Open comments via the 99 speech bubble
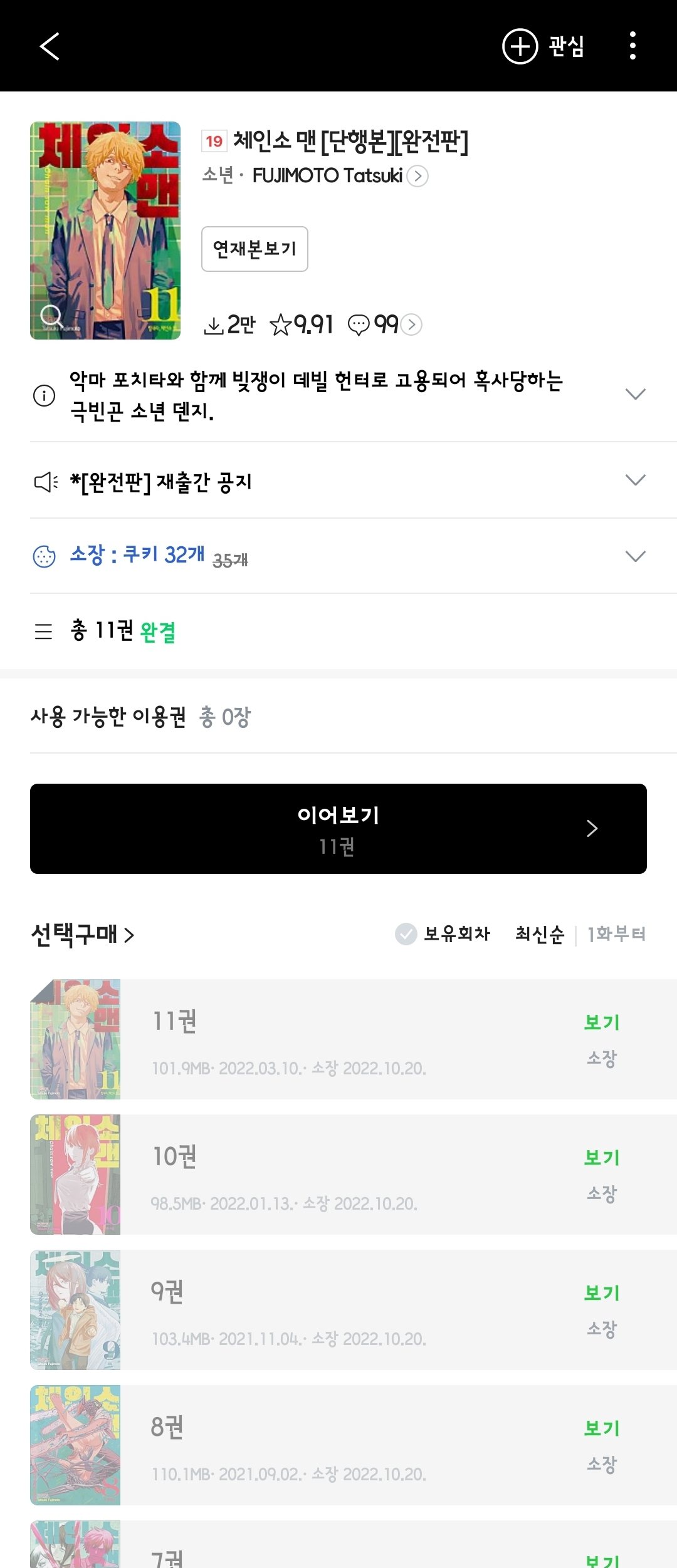This screenshot has height=1568, width=677. [384, 325]
